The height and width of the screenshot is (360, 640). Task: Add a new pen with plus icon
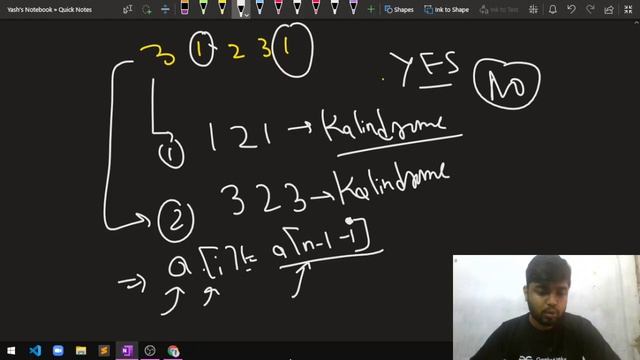coord(371,9)
